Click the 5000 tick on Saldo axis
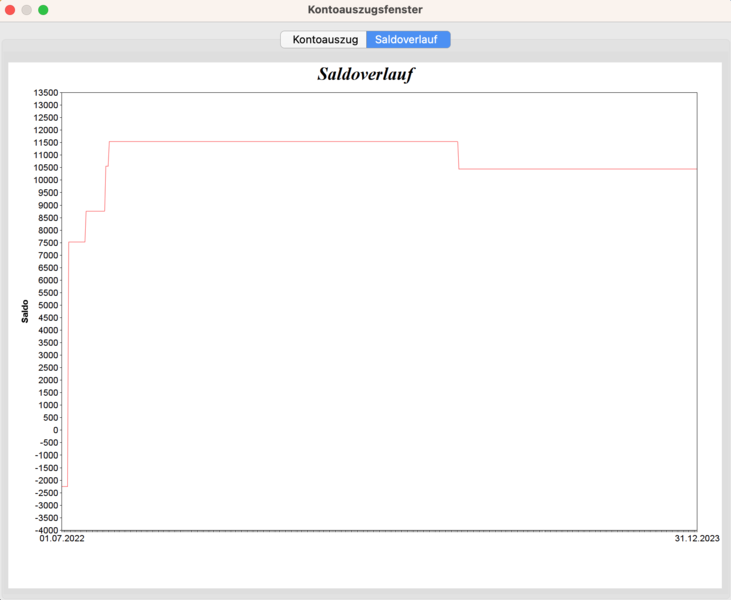The height and width of the screenshot is (600, 731). [x=48, y=305]
